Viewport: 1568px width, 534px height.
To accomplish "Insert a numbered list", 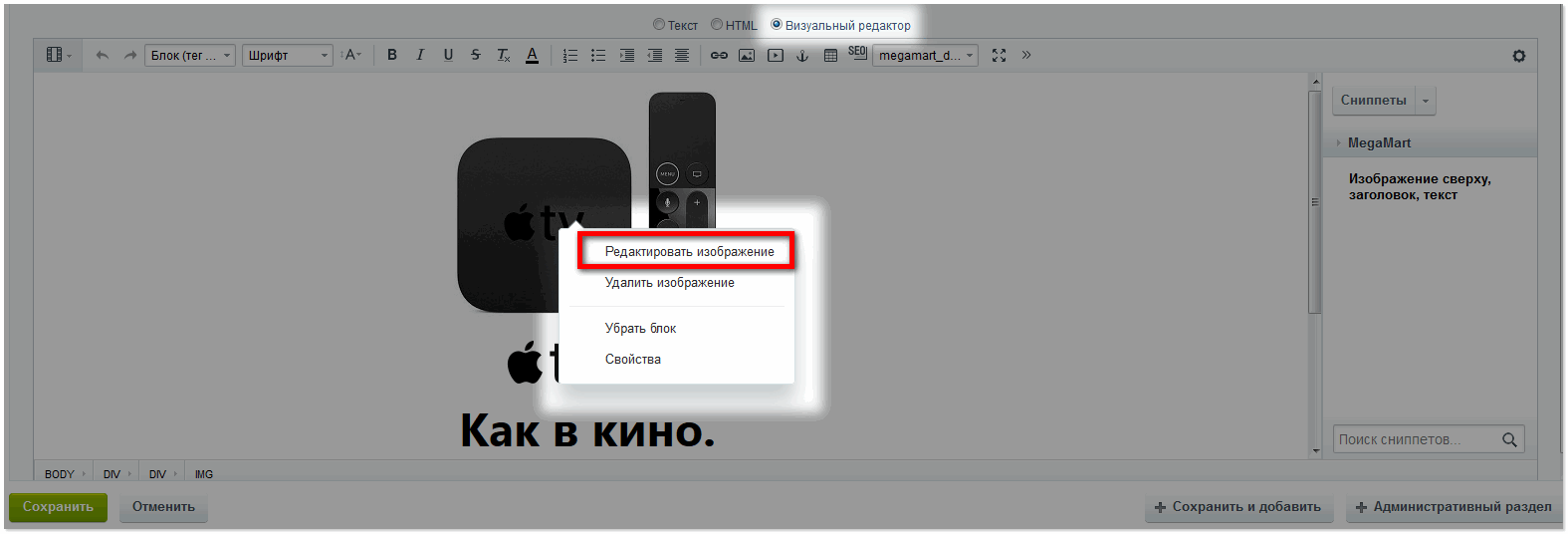I will (570, 55).
